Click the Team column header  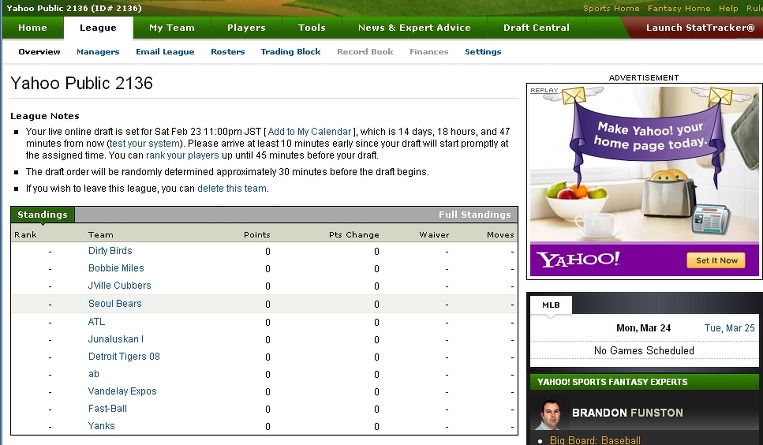coord(101,235)
